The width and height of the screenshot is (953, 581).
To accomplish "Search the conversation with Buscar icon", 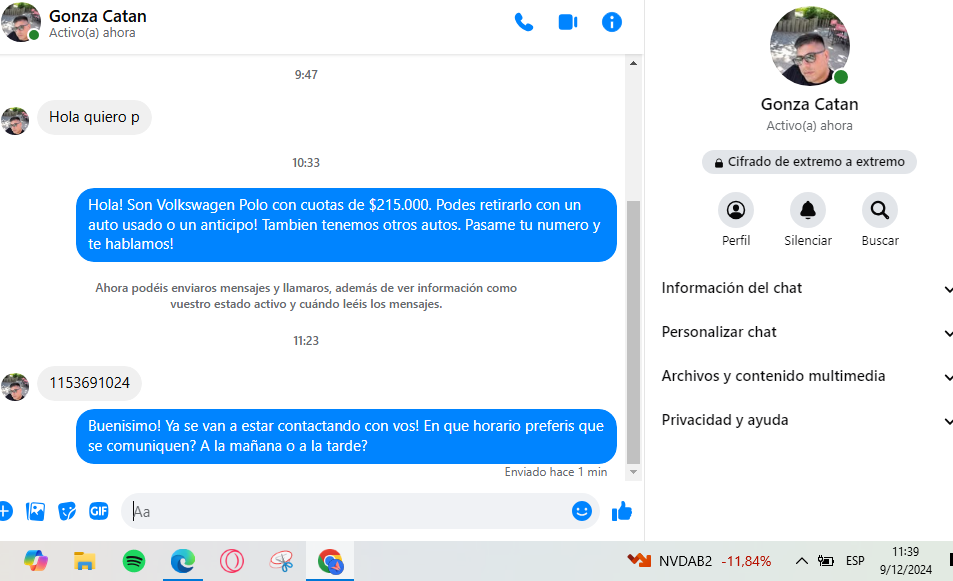I will 879,210.
